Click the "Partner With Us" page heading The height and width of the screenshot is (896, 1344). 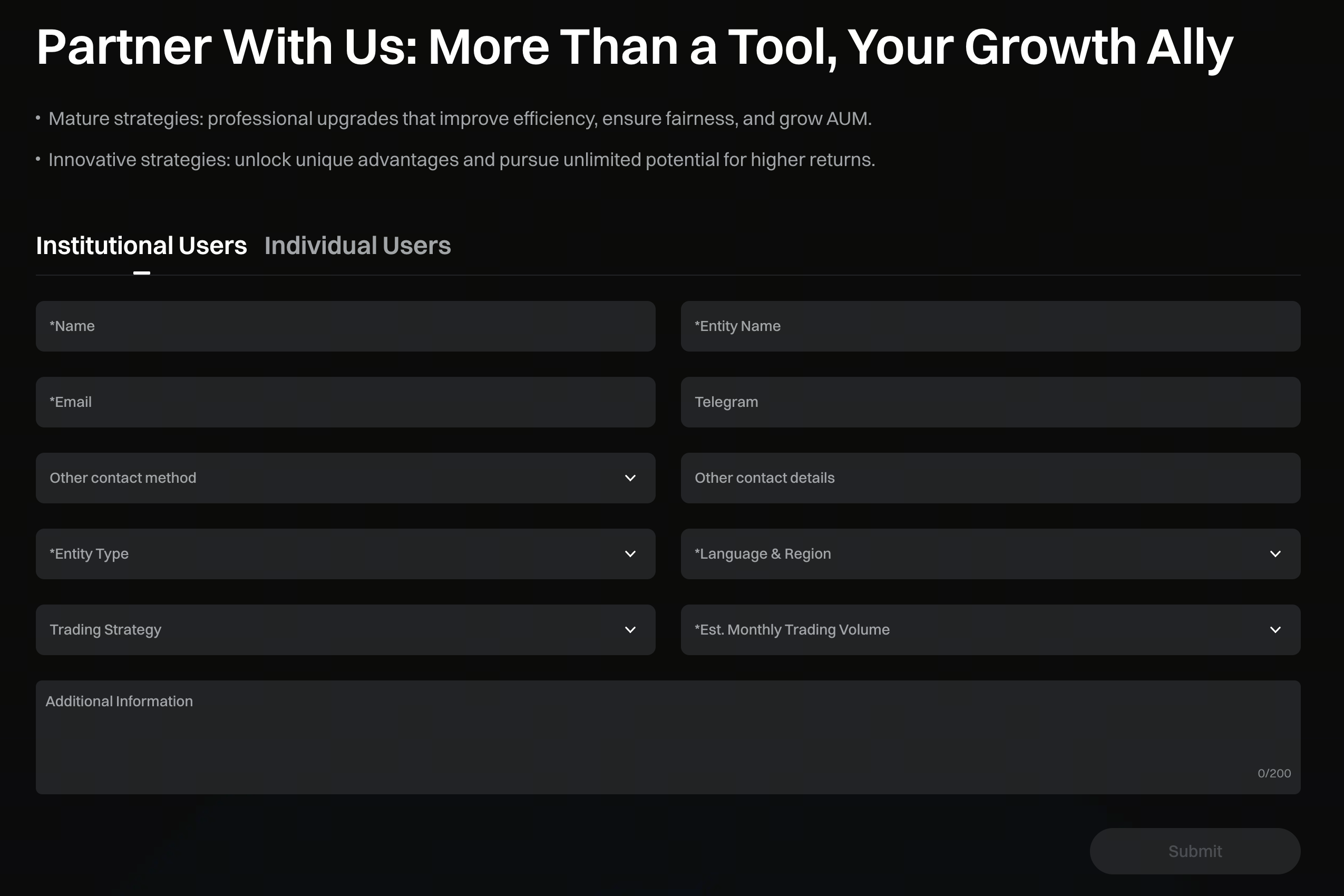(x=635, y=47)
